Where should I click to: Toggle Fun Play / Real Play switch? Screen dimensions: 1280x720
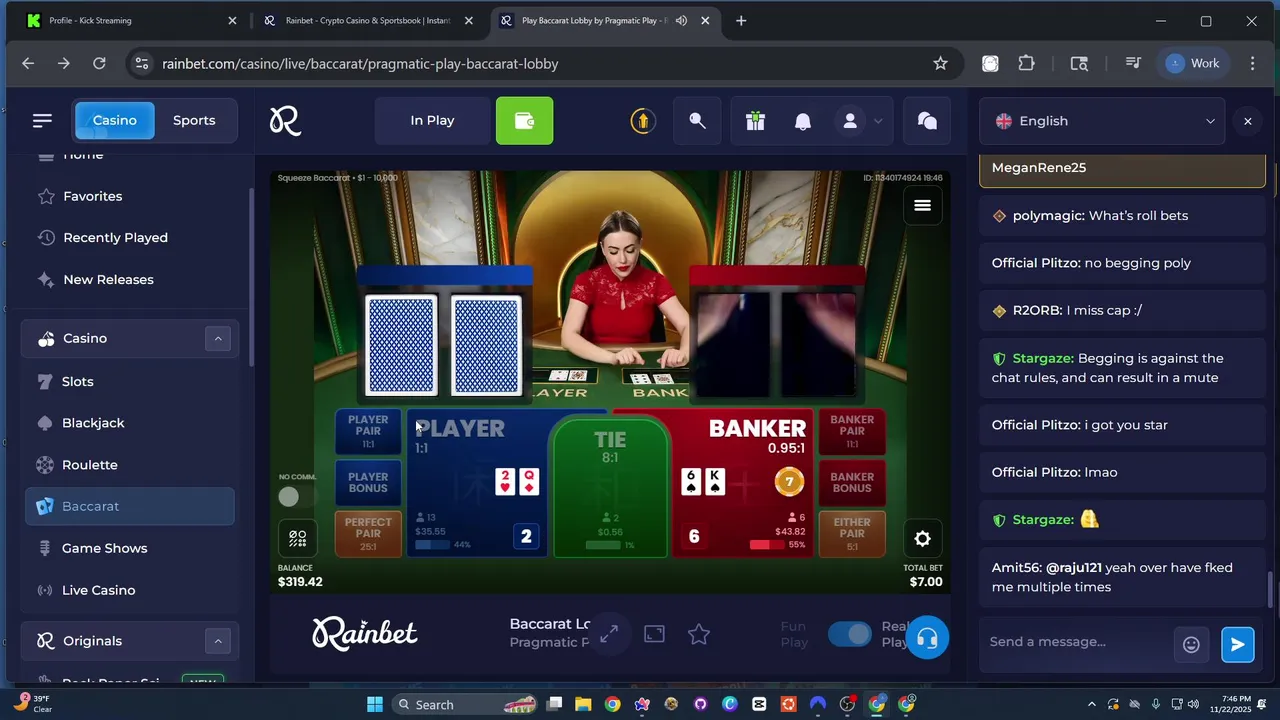tap(850, 635)
